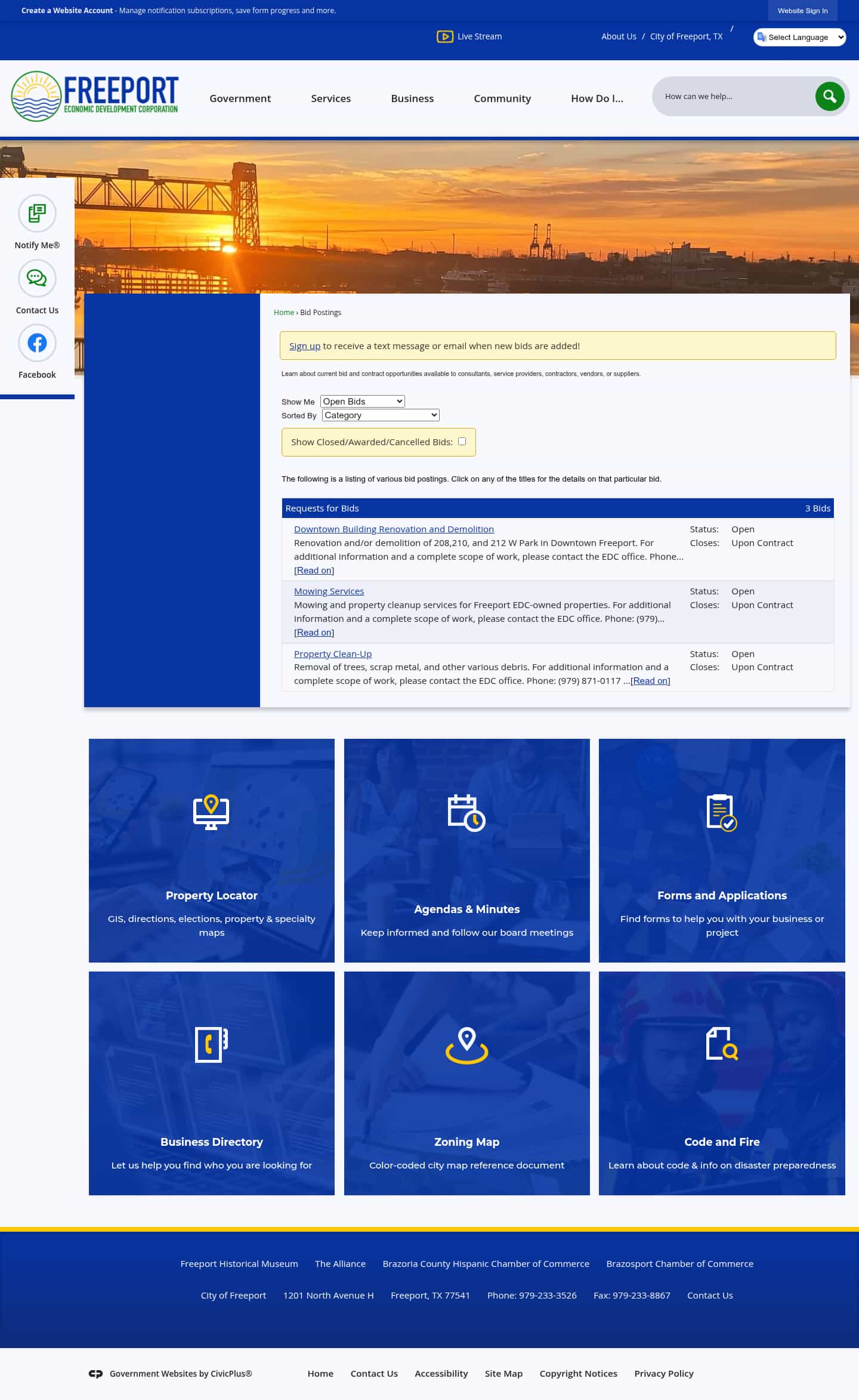The image size is (859, 1400).
Task: Open the Property Clean-Up bid
Action: pyautogui.click(x=333, y=653)
